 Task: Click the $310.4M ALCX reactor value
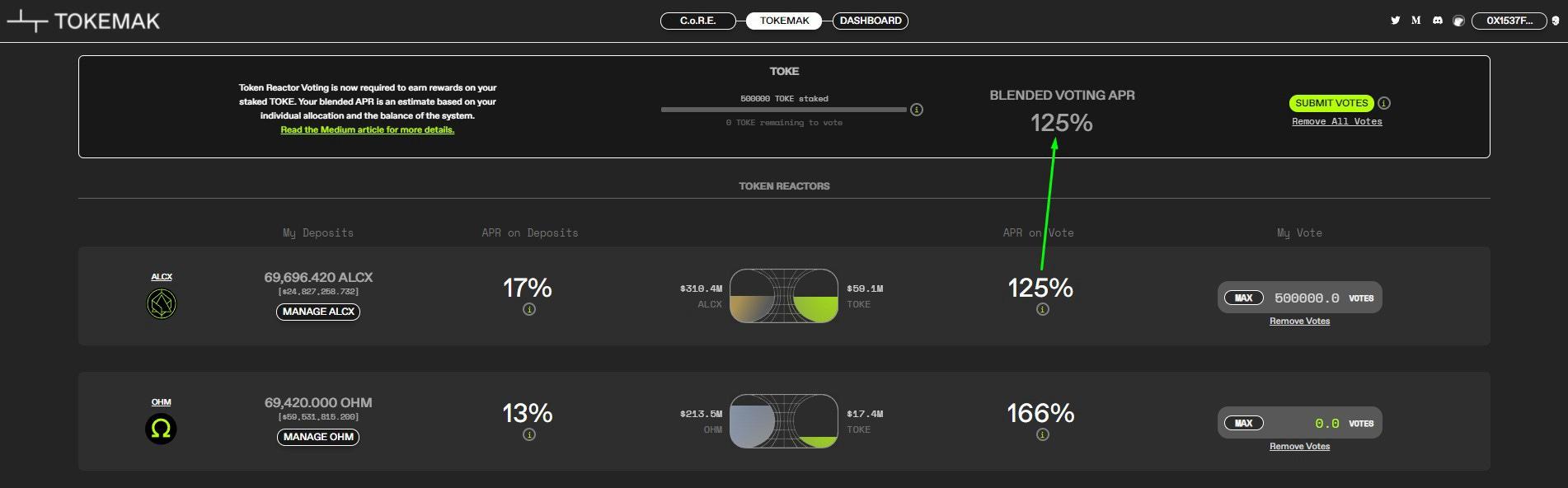pos(701,289)
